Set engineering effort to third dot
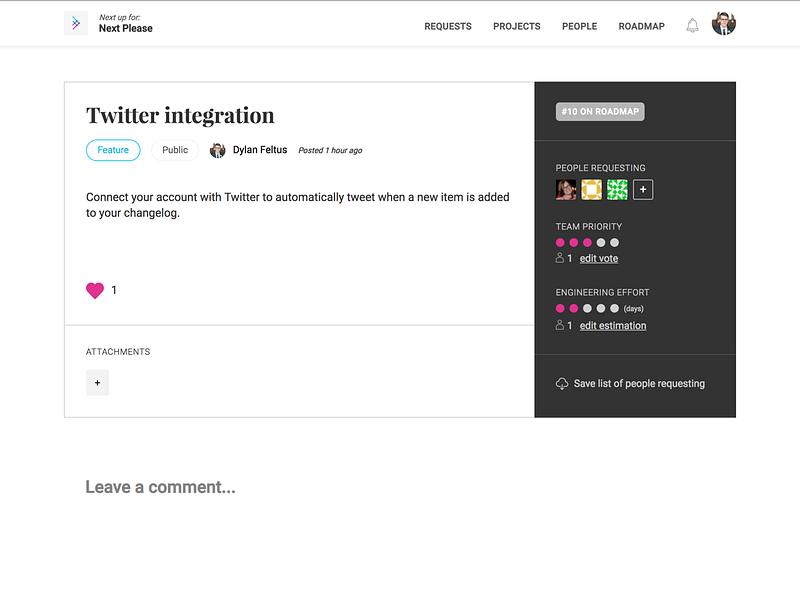The height and width of the screenshot is (600, 800). (x=587, y=308)
